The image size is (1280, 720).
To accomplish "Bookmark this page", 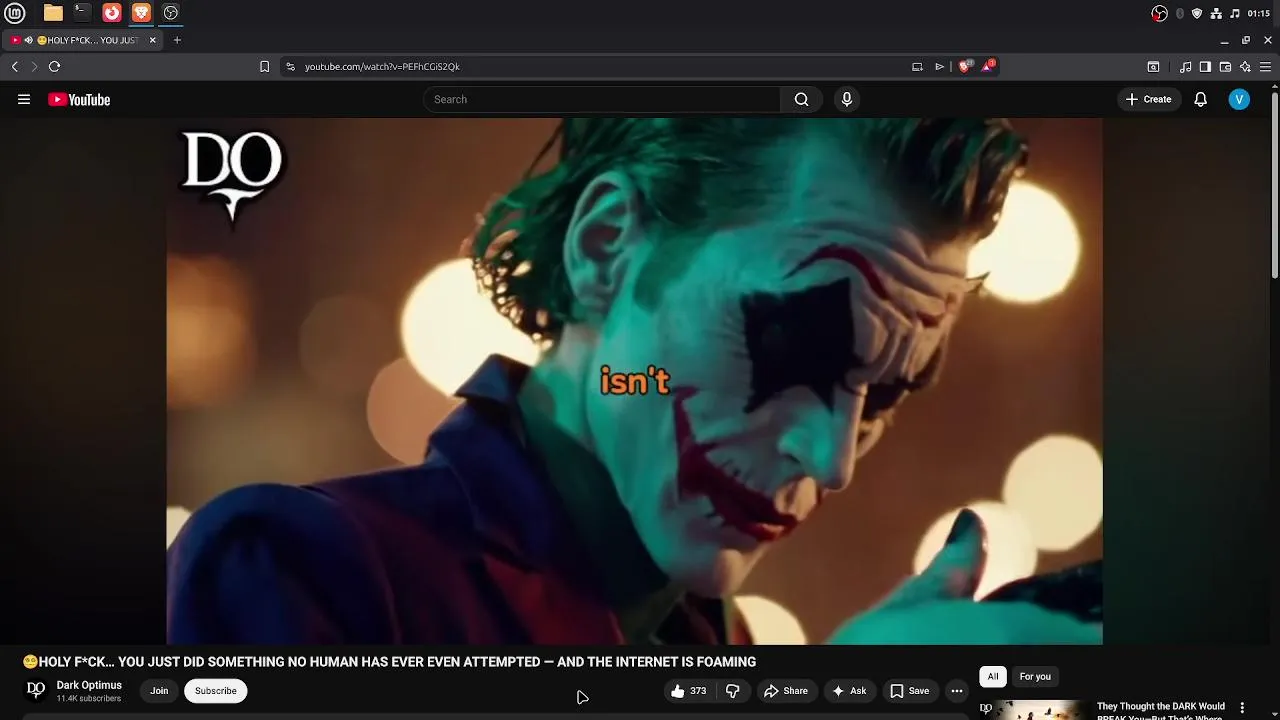I will pyautogui.click(x=264, y=66).
